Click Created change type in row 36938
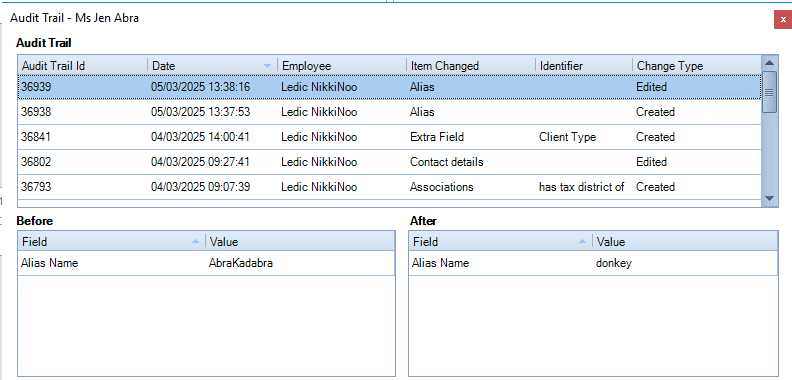The image size is (792, 380). pyautogui.click(x=655, y=112)
